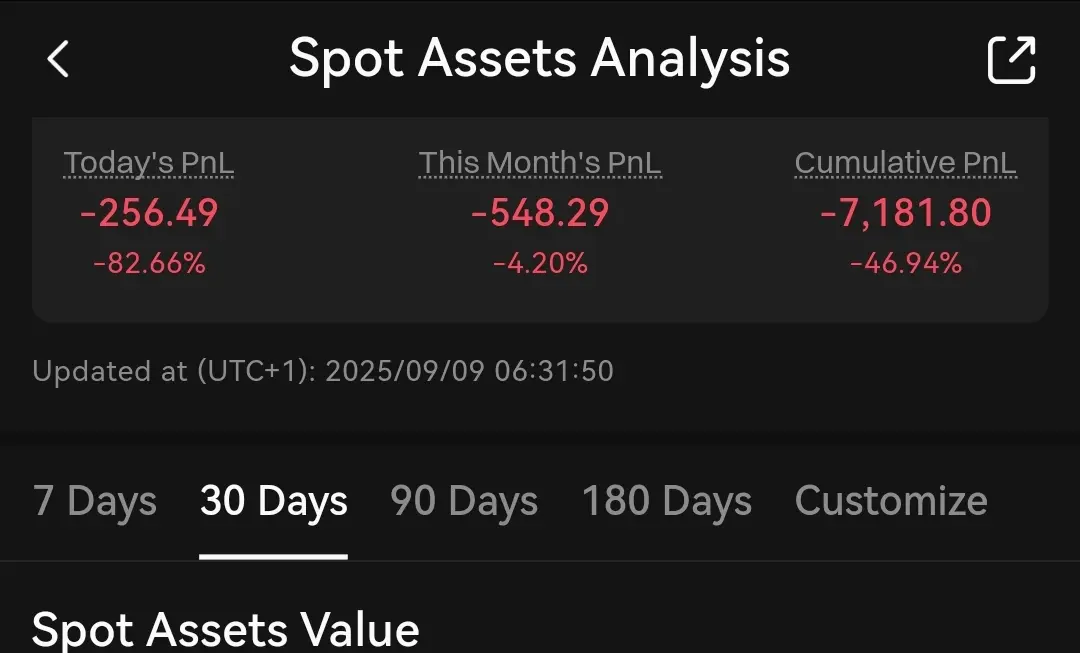Tap the Cumulative PnL label
Screen dimensions: 1080x653
tap(905, 163)
